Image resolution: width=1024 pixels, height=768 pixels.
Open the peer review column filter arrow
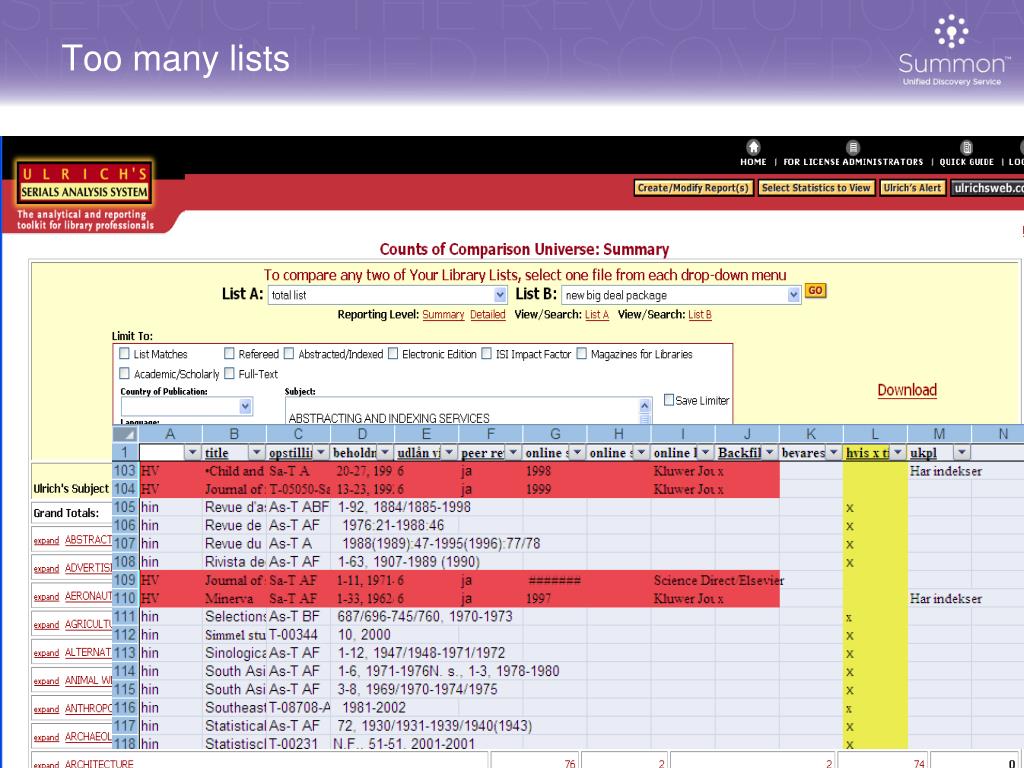point(513,453)
